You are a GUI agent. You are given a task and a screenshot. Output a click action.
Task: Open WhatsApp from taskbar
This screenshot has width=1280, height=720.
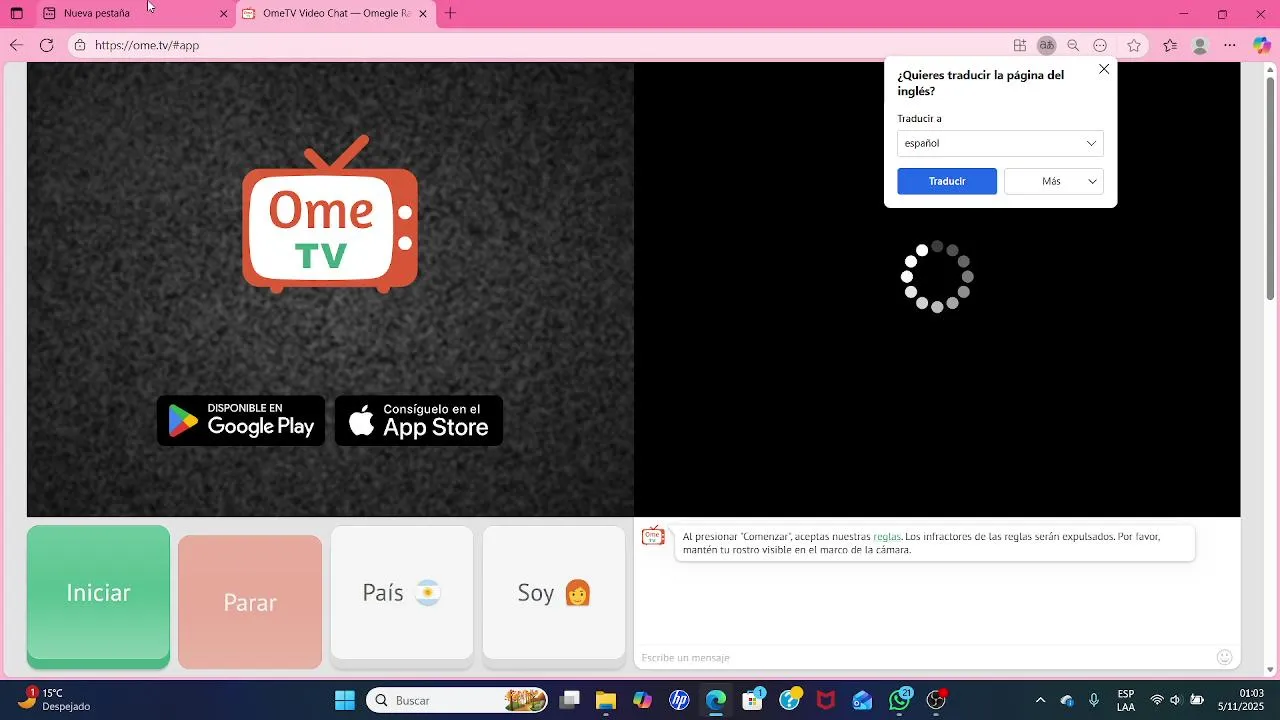click(900, 700)
